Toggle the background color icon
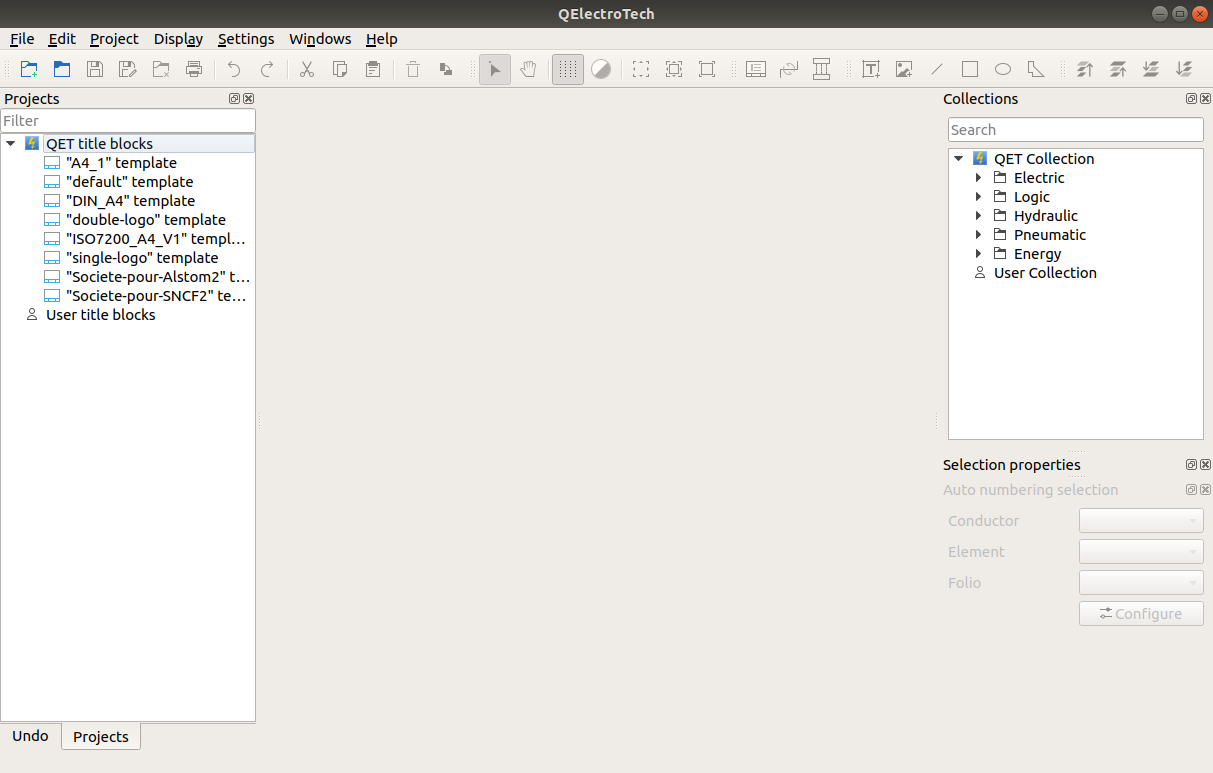 pos(601,69)
